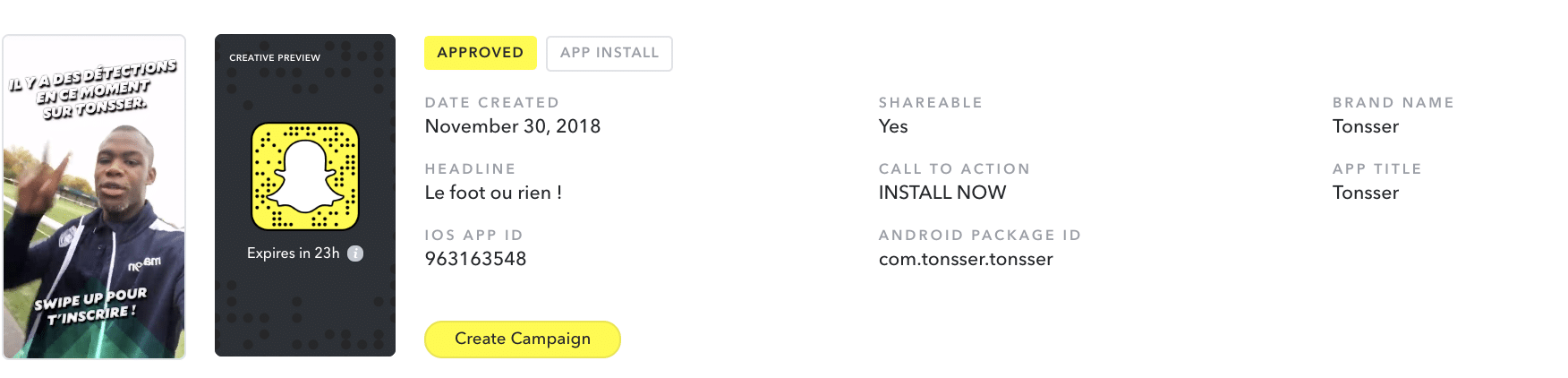
Task: Click the yellow Snapcode ghost icon
Action: click(305, 176)
